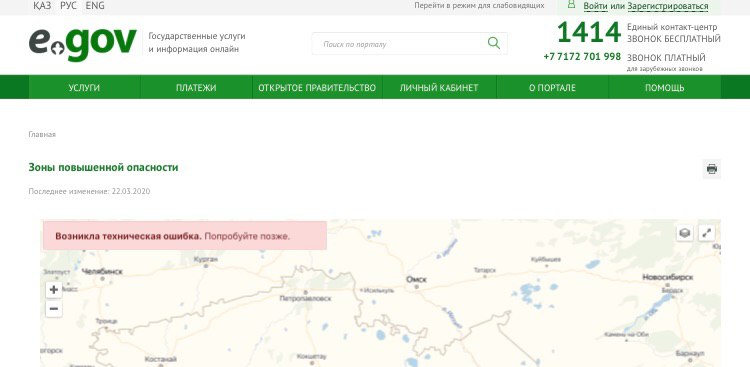Open the ЛИЧНЫЙ КАБИНЕТ menu

[439, 88]
